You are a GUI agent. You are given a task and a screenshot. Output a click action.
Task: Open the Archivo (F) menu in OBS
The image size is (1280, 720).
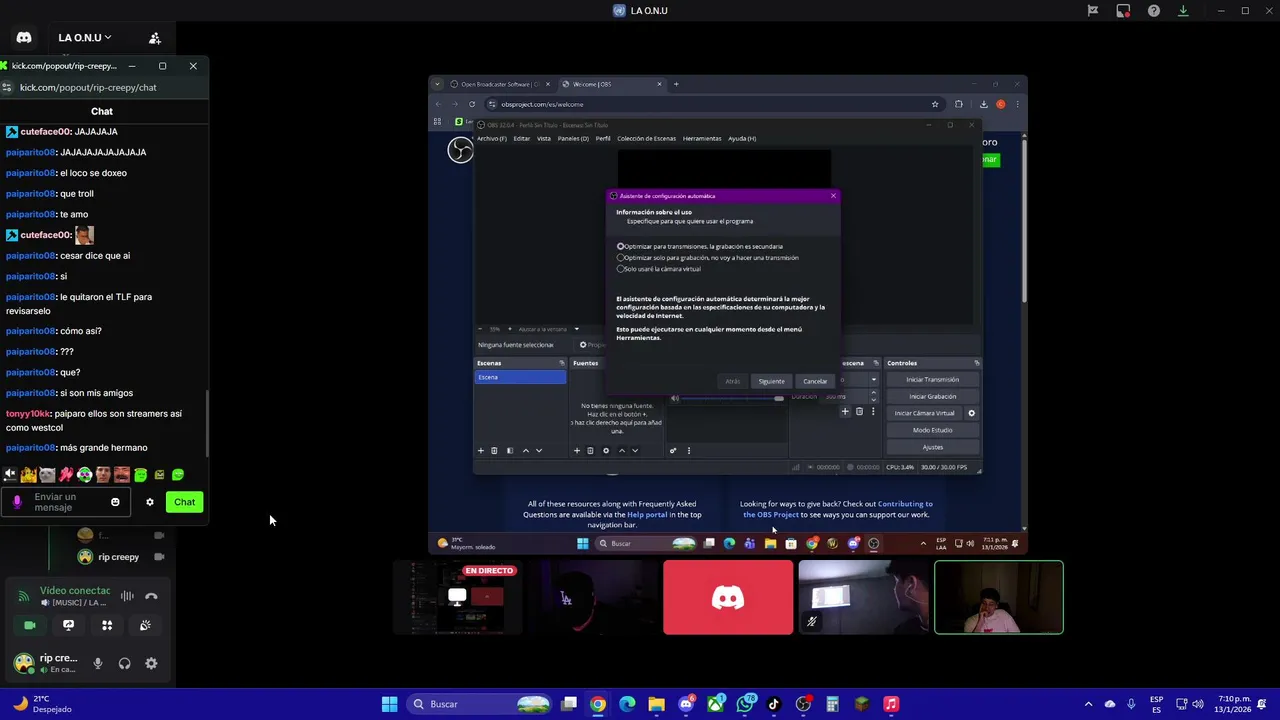491,139
